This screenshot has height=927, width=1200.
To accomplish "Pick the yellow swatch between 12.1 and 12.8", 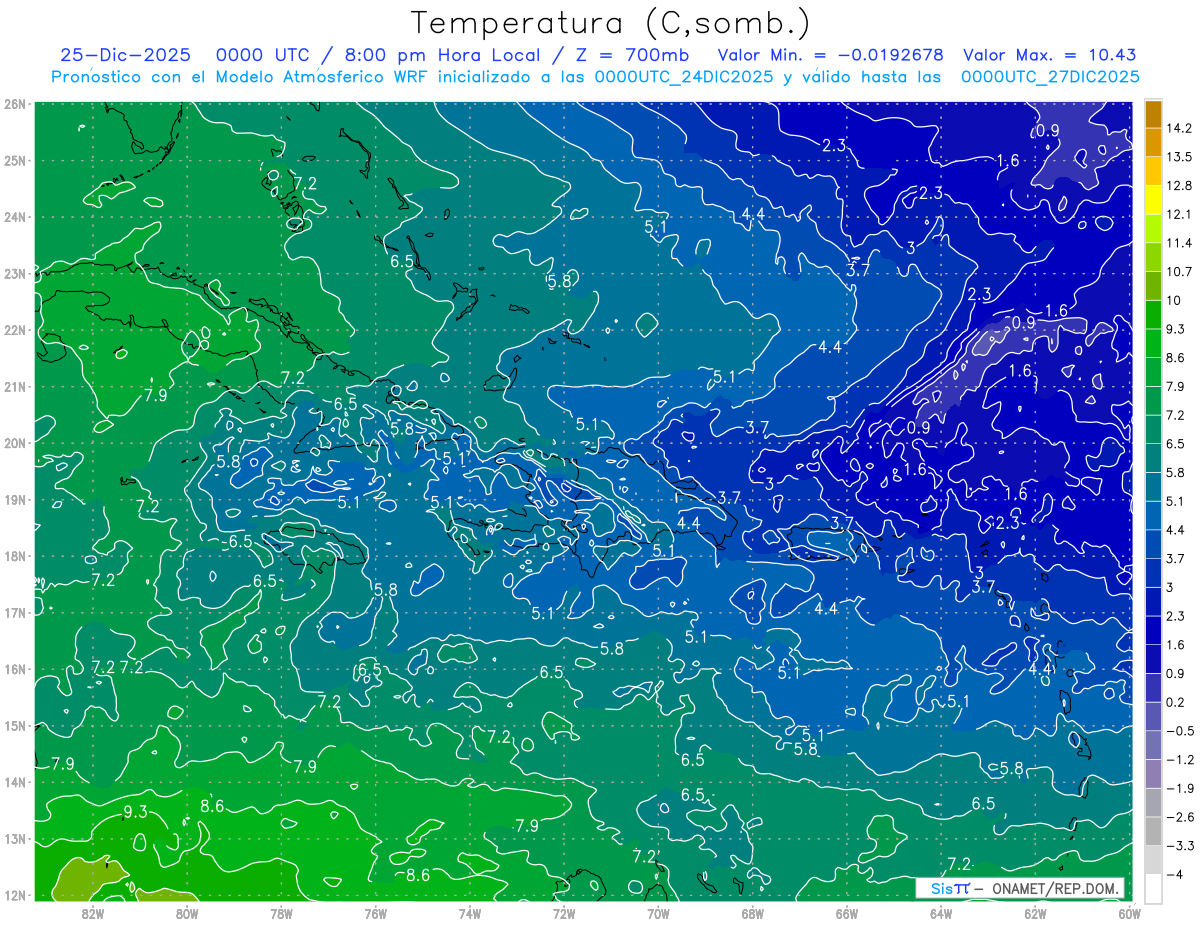I will point(1153,201).
